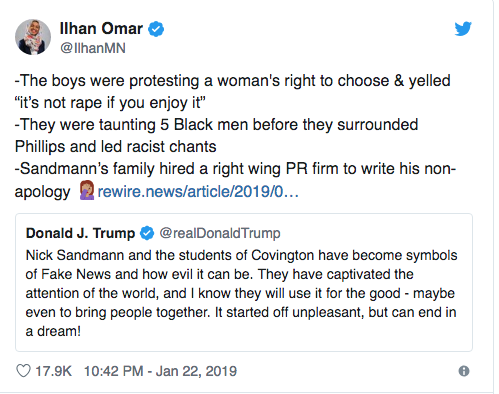This screenshot has height=394, width=499.
Task: Click the Ilhan Omar display name
Action: point(101,28)
